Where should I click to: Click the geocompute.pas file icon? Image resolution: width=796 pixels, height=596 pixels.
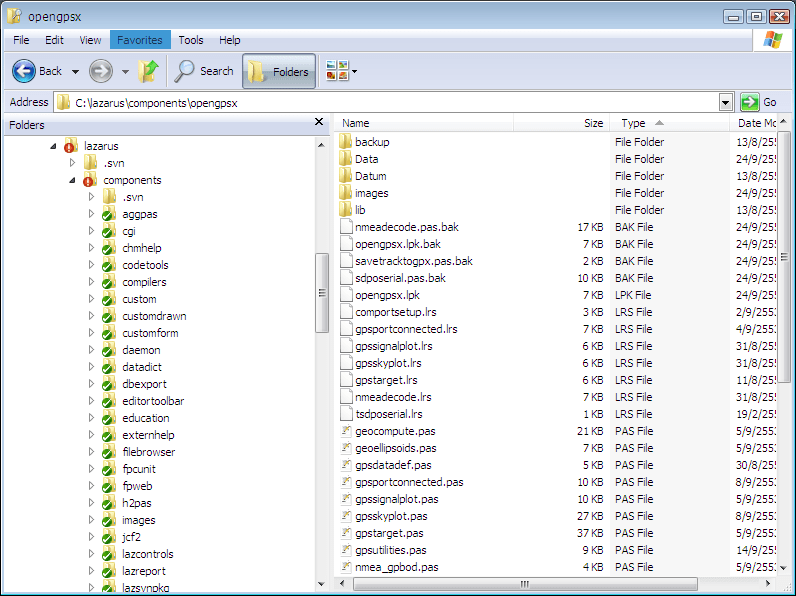pos(346,431)
